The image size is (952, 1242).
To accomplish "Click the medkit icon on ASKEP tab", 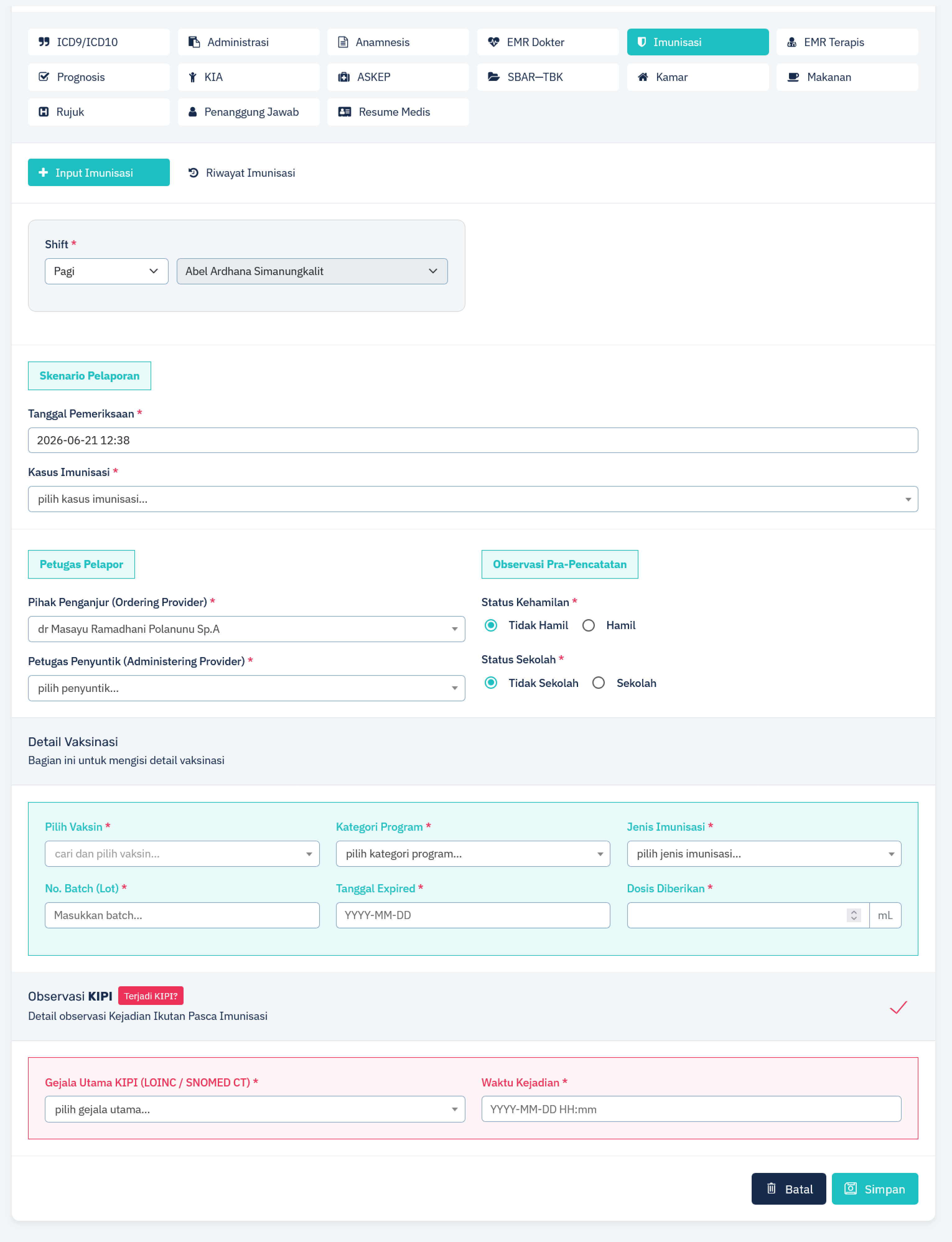I will click(343, 77).
